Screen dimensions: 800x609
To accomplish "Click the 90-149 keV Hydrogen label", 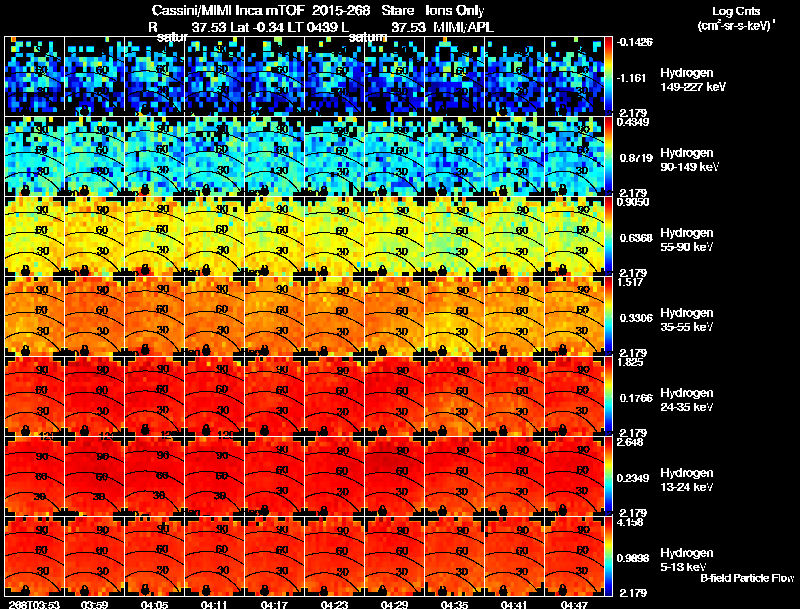I will [689, 160].
